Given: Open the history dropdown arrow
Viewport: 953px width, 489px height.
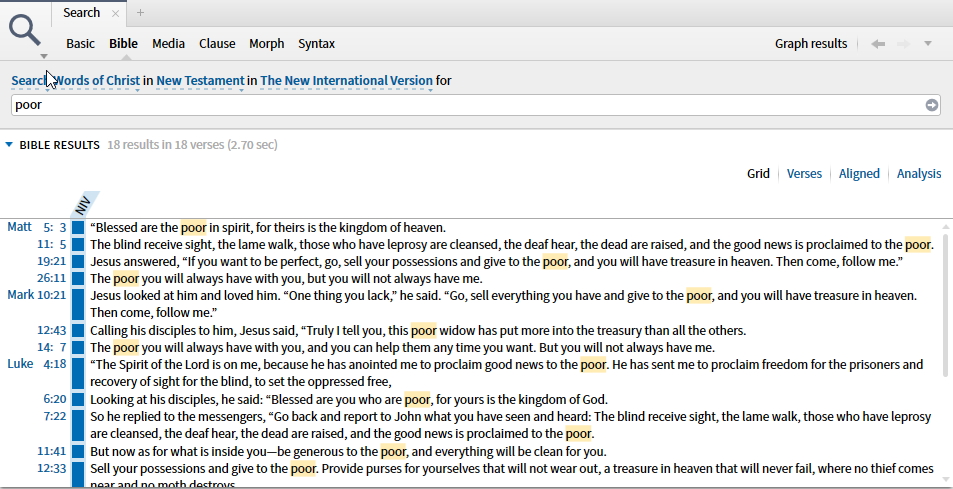Looking at the screenshot, I should coord(927,44).
